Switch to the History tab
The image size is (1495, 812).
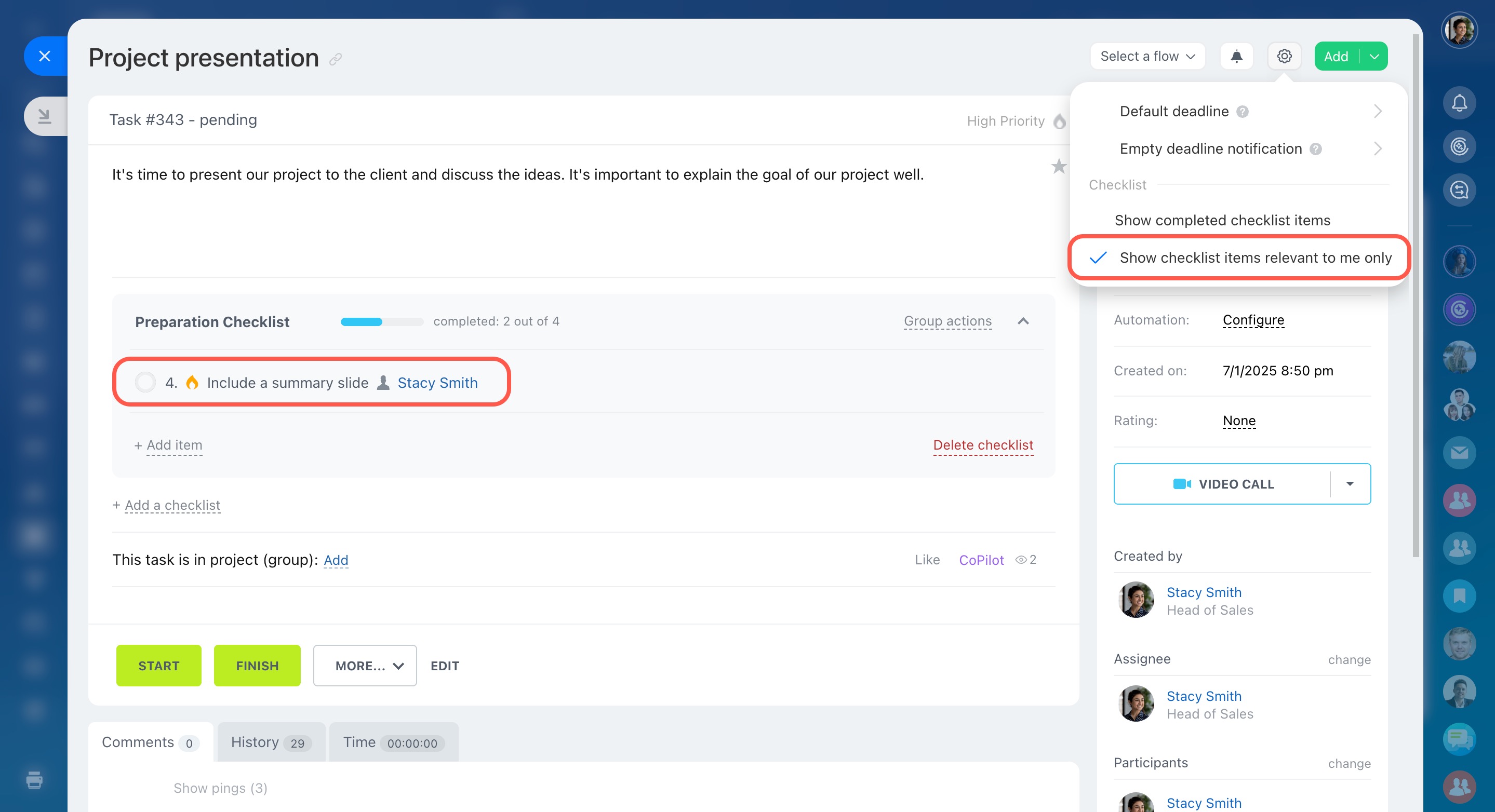tap(271, 742)
